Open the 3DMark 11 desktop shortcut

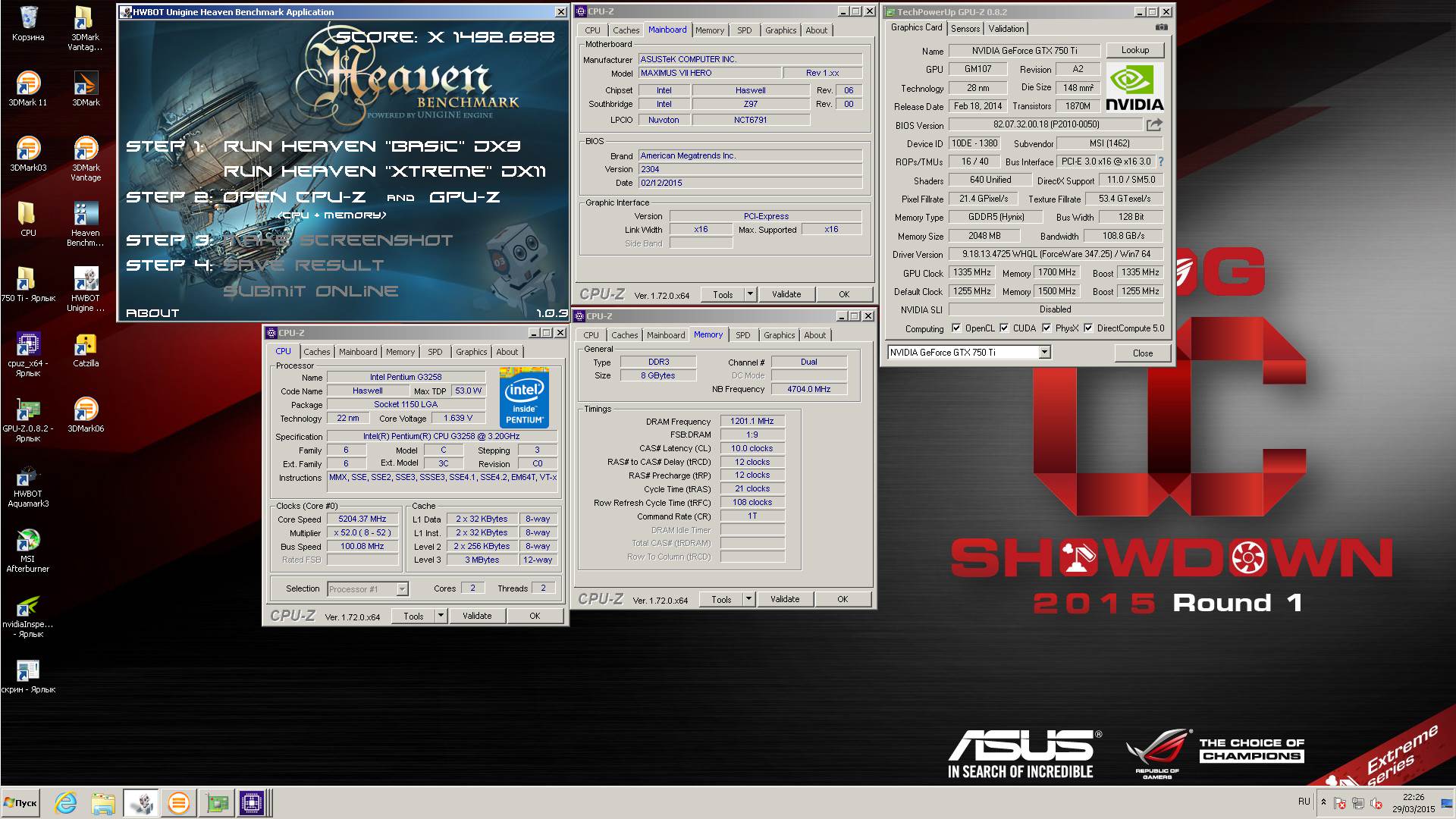[28, 89]
